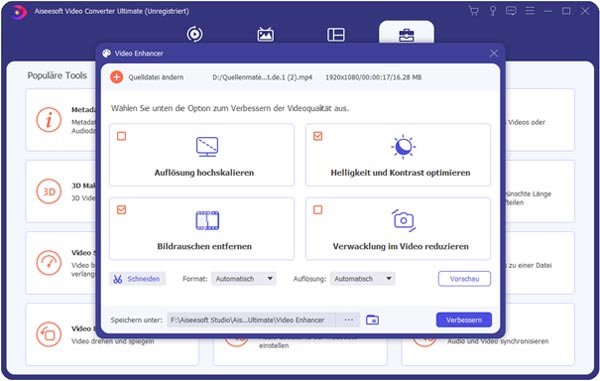Click the Video rotate icon in main window
600x381 pixels.
pos(49,334)
